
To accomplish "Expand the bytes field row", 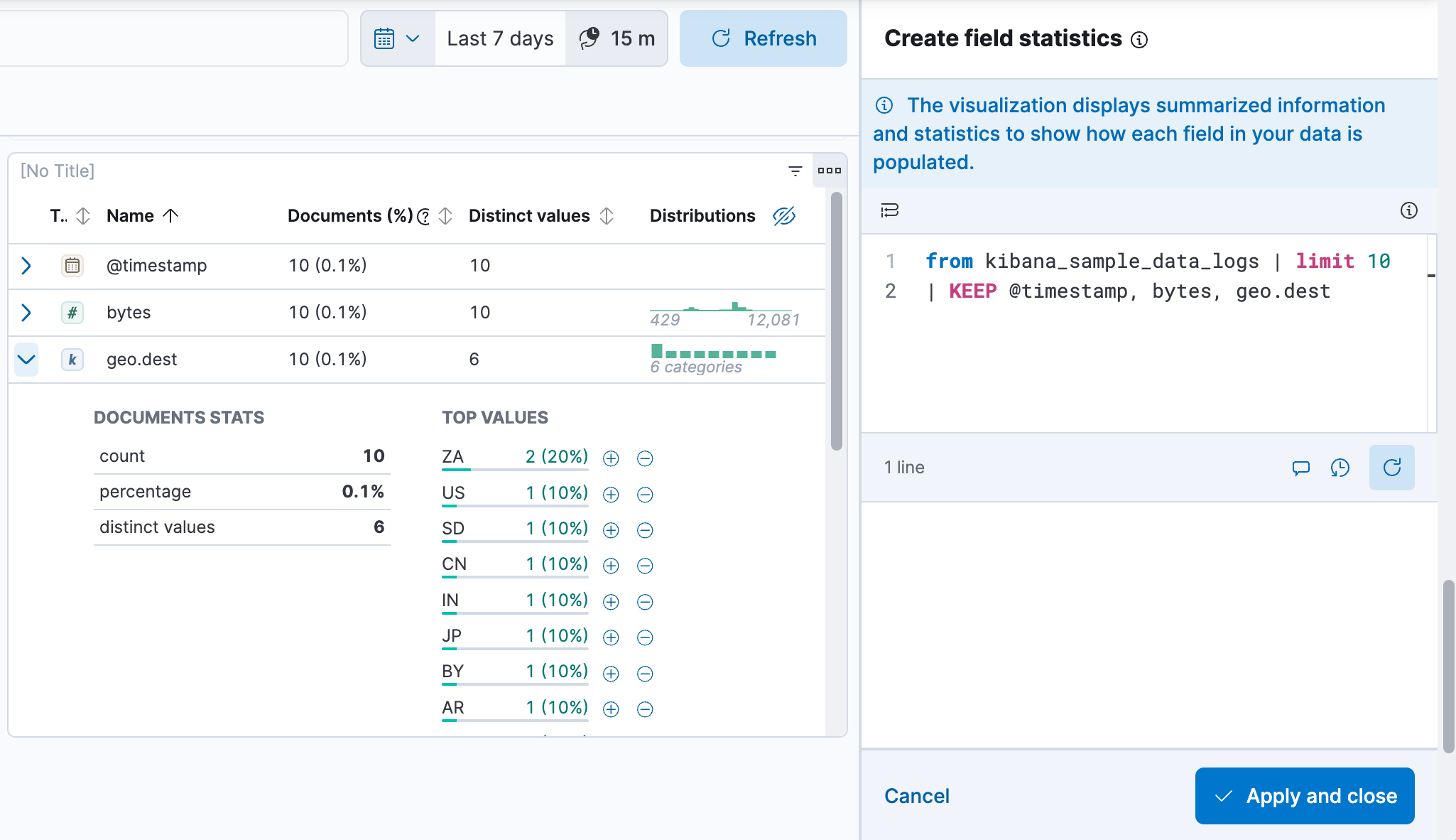I will [x=27, y=312].
